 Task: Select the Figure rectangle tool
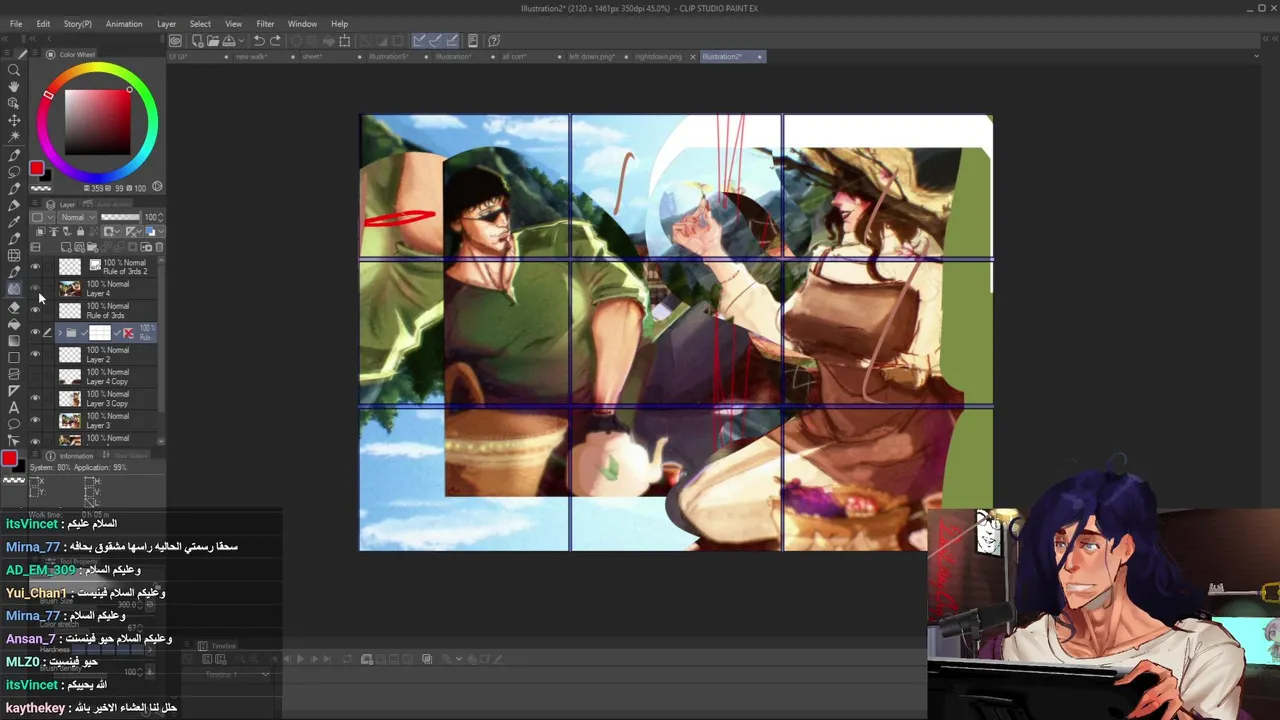point(14,357)
